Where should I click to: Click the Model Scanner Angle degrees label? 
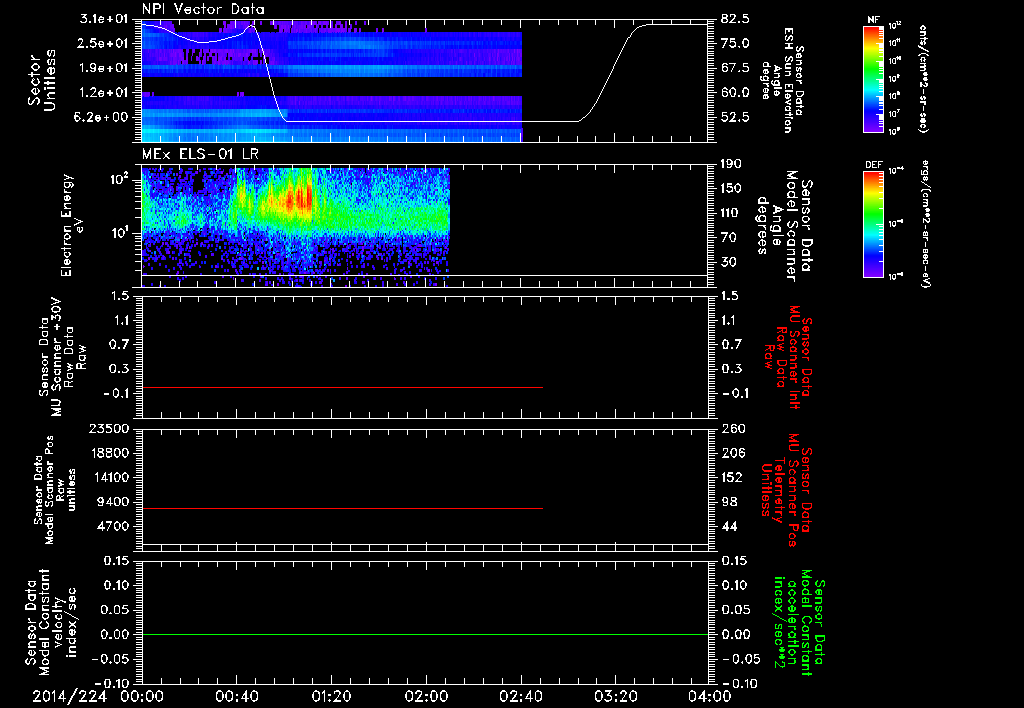click(x=784, y=225)
